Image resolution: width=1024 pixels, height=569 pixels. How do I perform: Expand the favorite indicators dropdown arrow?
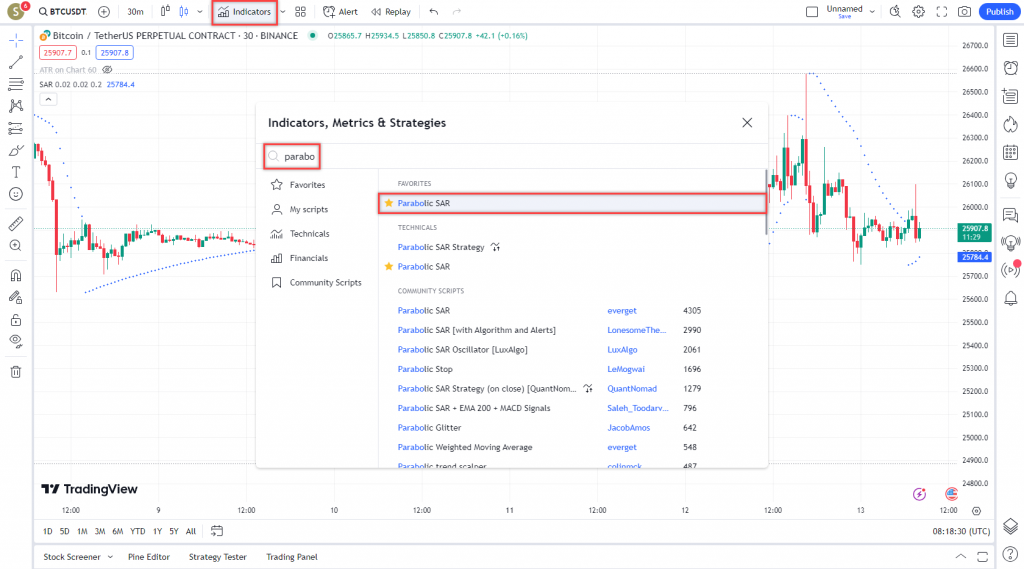[283, 12]
